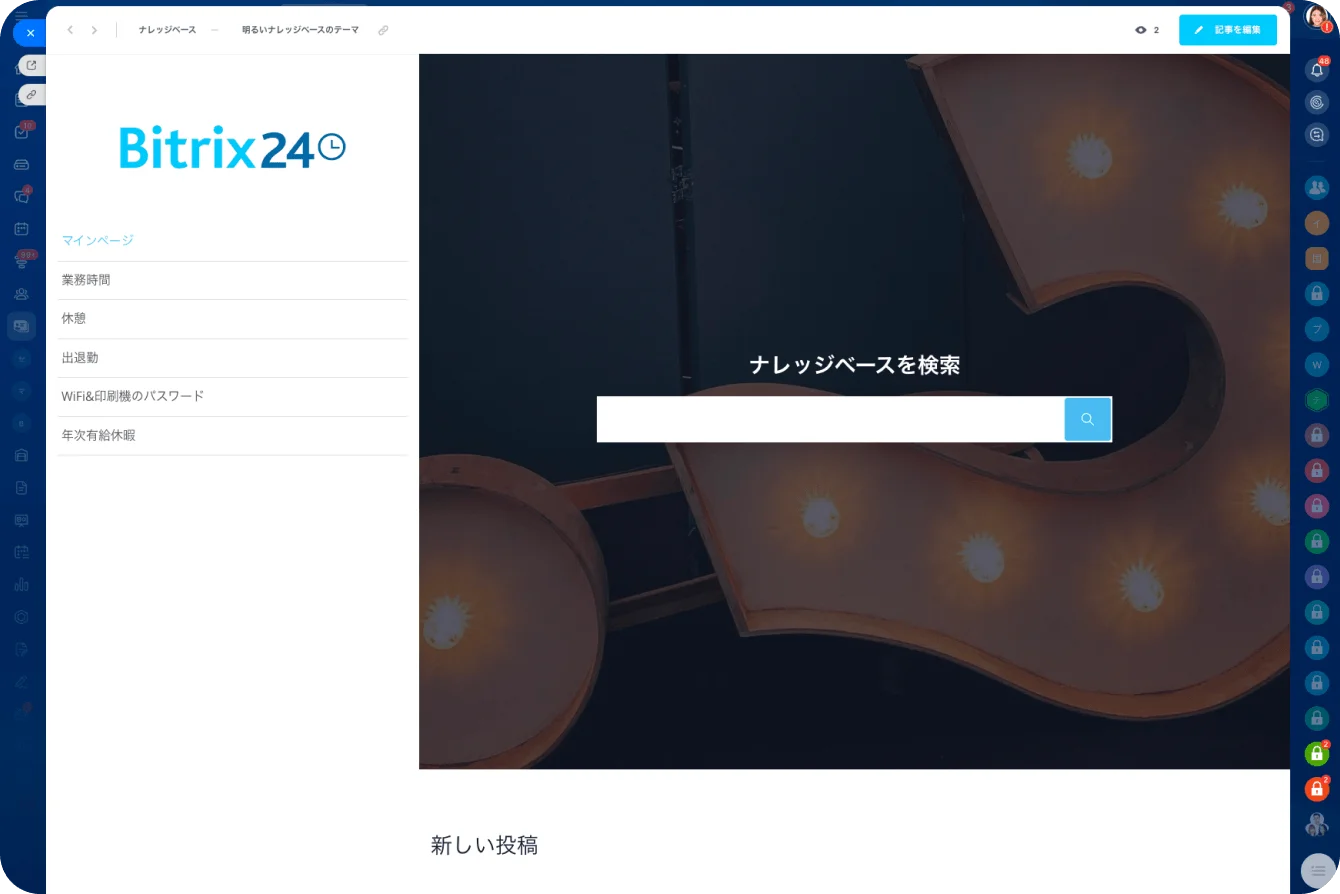Image resolution: width=1340 pixels, height=894 pixels.
Task: Open the Employees icon in the left sidebar
Action: tap(21, 293)
